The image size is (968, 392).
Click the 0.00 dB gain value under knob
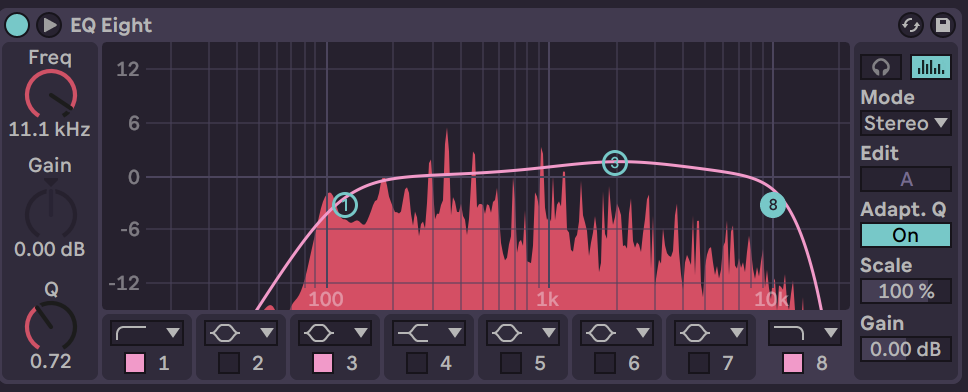click(49, 249)
